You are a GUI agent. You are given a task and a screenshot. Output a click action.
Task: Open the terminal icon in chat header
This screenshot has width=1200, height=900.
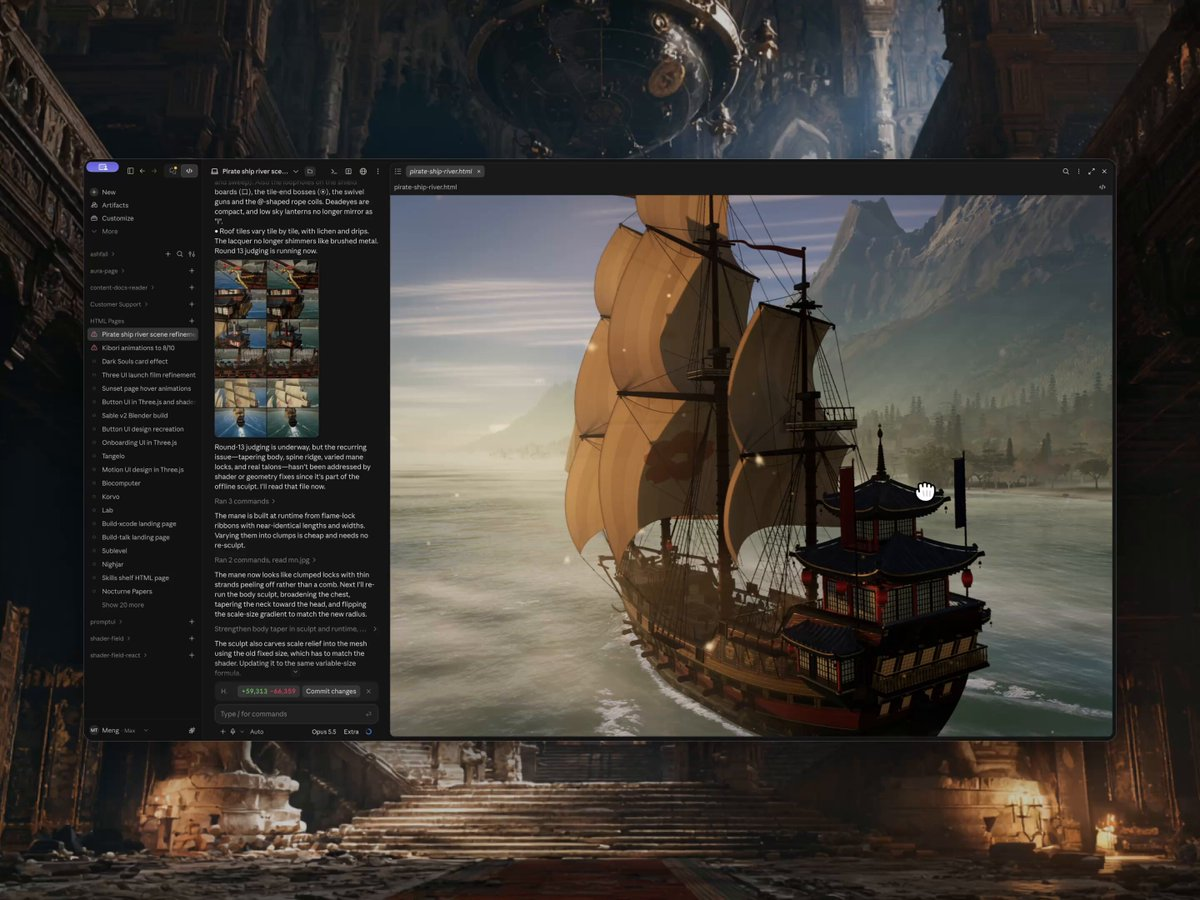334,171
